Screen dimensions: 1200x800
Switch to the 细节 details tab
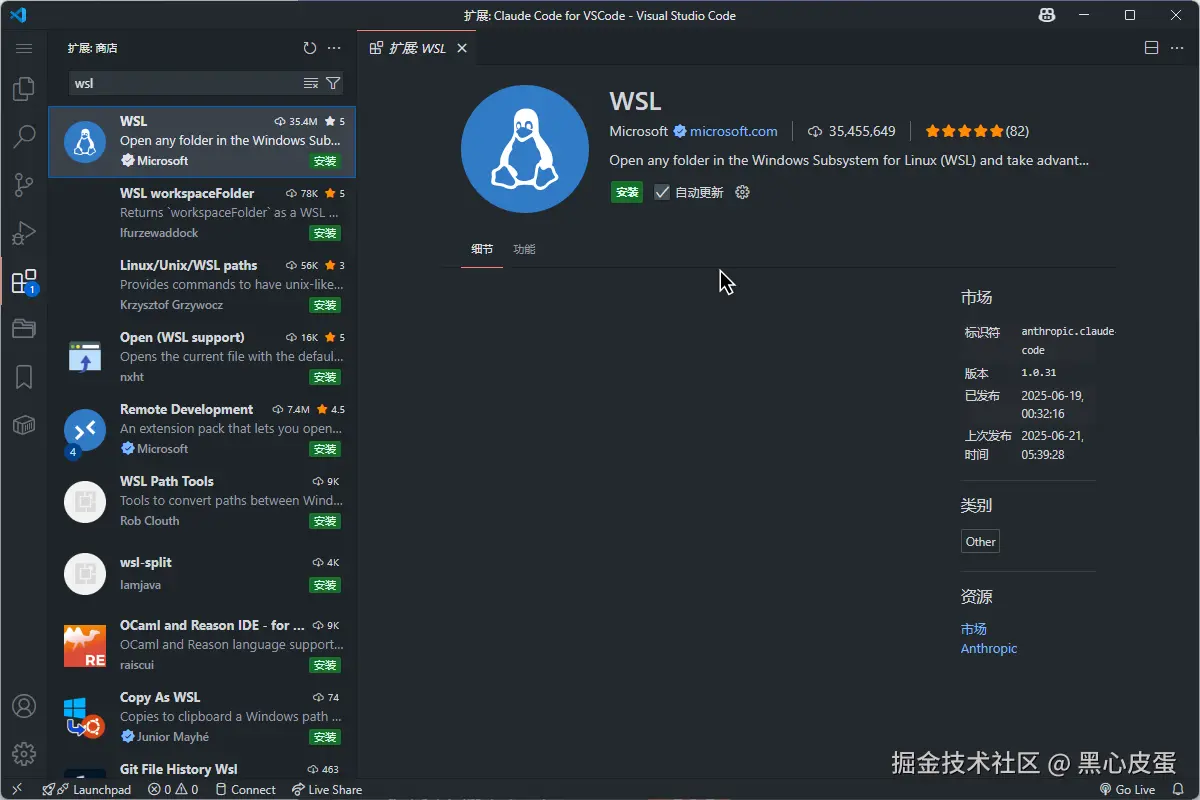(482, 249)
